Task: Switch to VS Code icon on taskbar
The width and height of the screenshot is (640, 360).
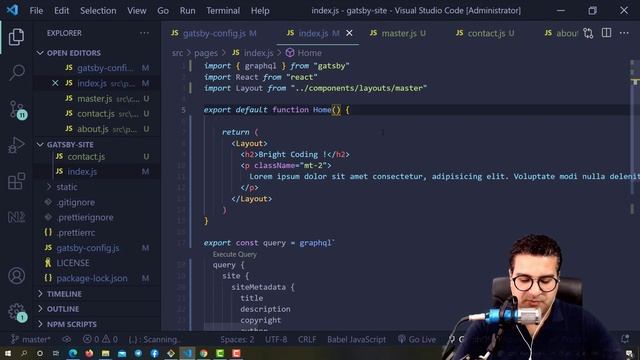Action: pyautogui.click(x=187, y=353)
